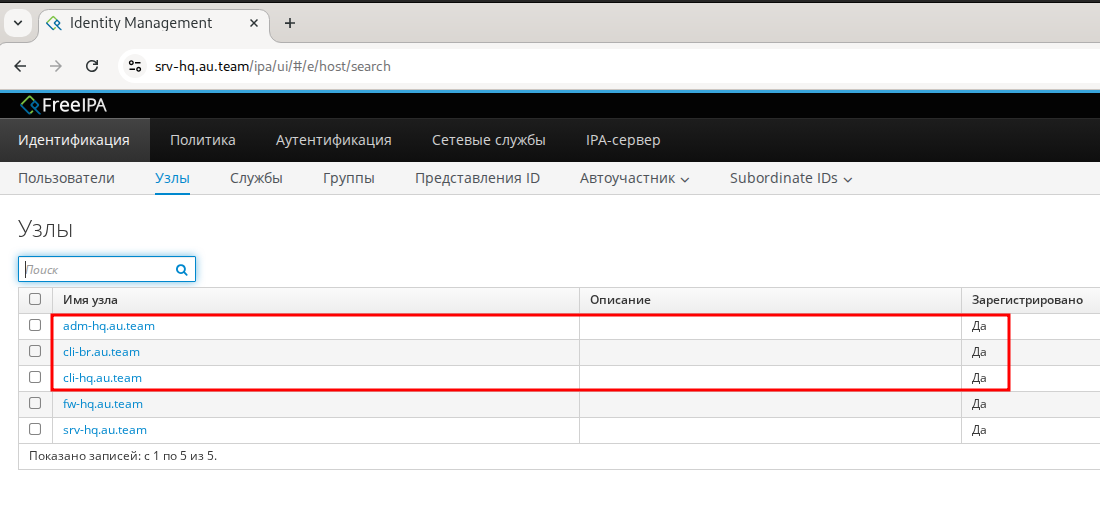
Task: Click the search magnifier icon in Узлы
Action: tap(182, 269)
